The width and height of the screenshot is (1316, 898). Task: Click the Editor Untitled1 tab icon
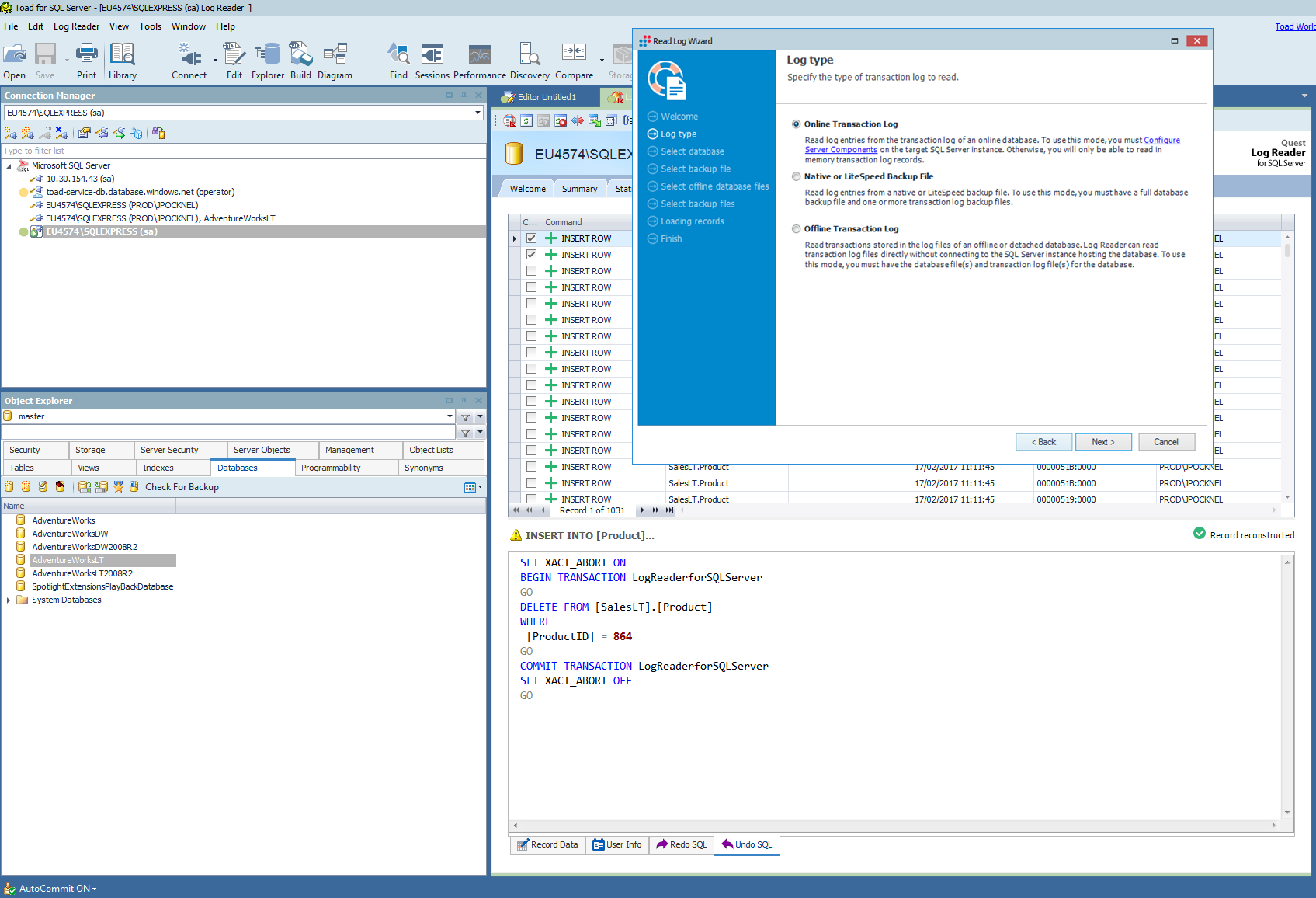509,97
